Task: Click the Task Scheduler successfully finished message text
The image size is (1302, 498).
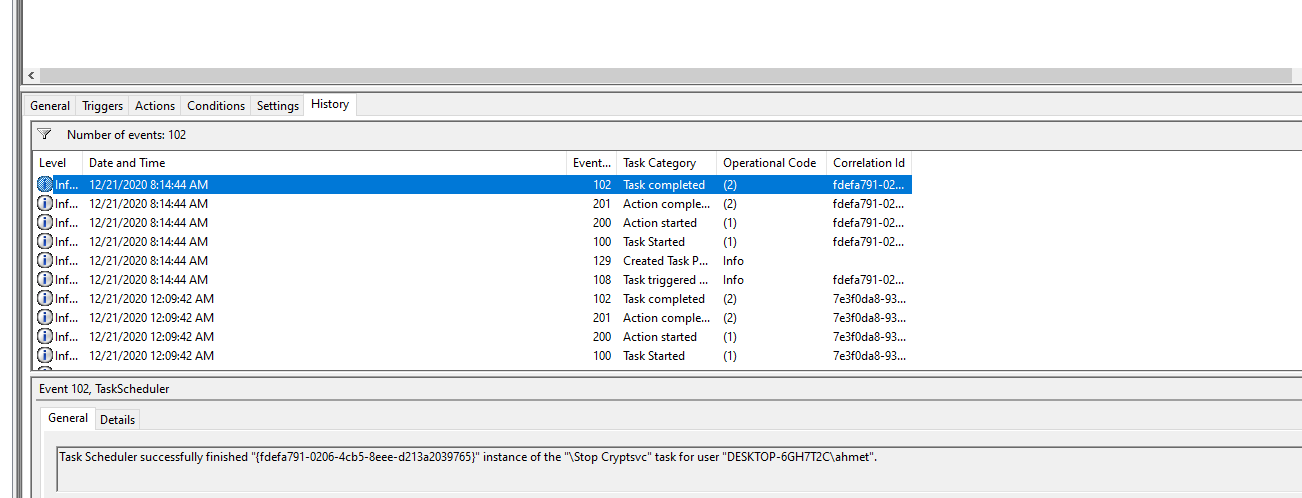Action: point(468,457)
